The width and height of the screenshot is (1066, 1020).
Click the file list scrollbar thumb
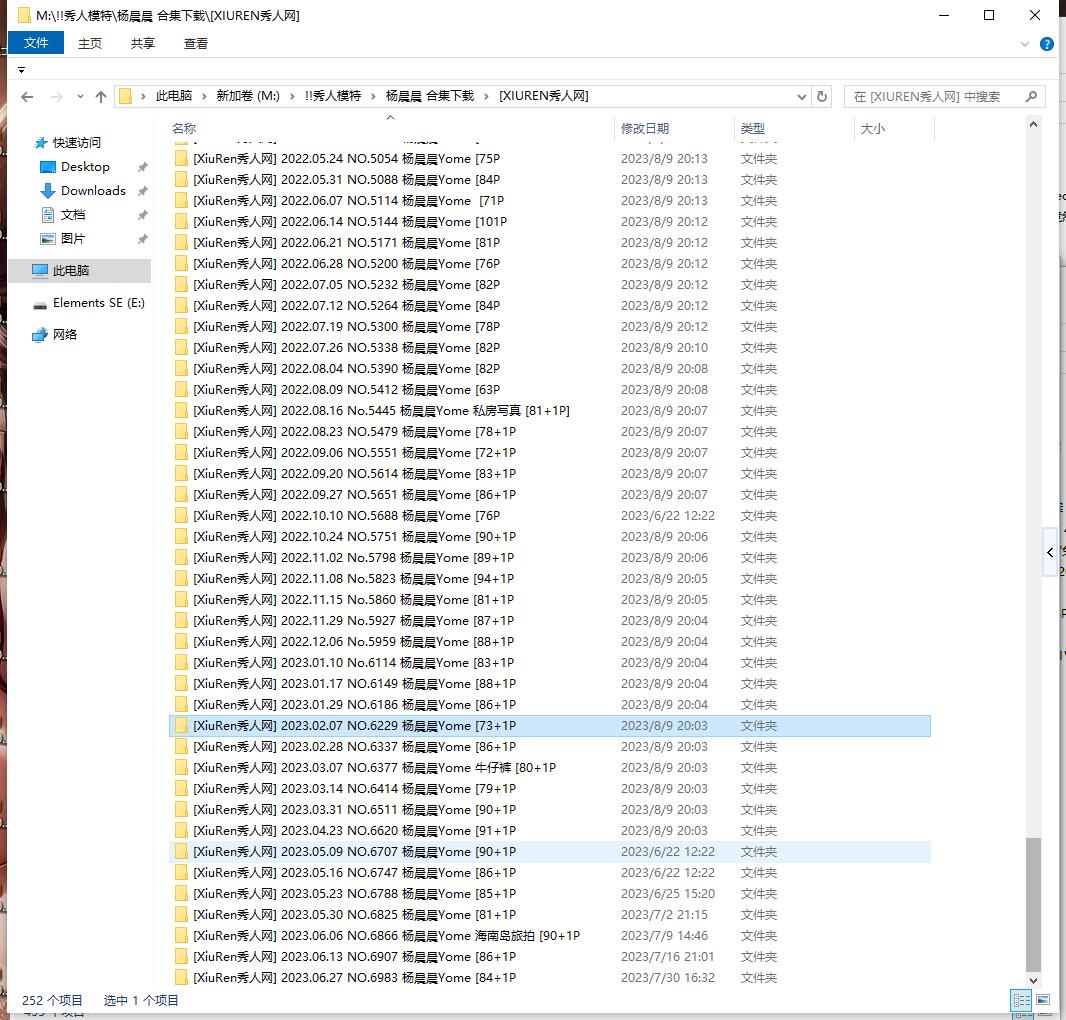(1033, 904)
